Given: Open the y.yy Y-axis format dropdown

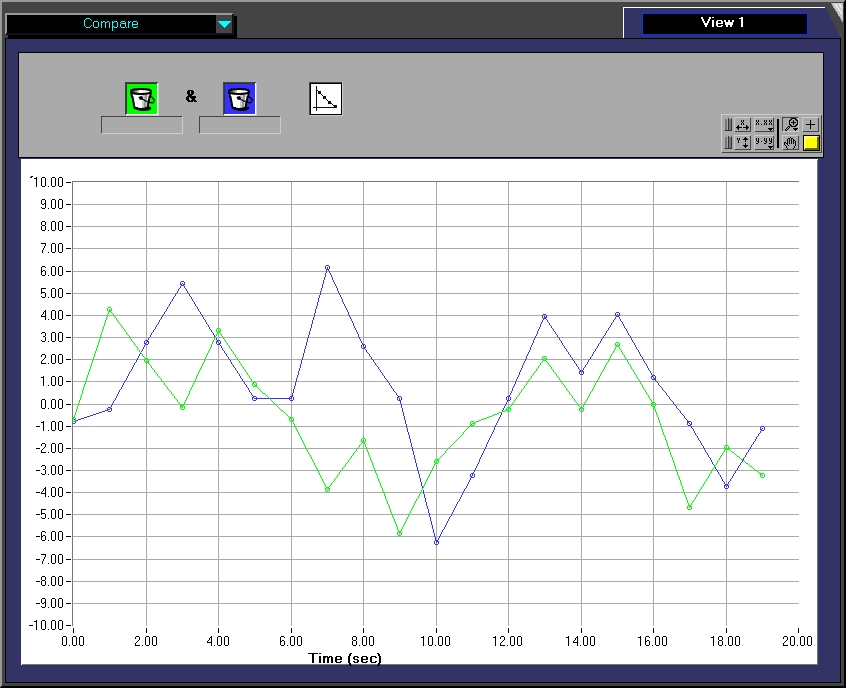Looking at the screenshot, I should click(x=764, y=143).
